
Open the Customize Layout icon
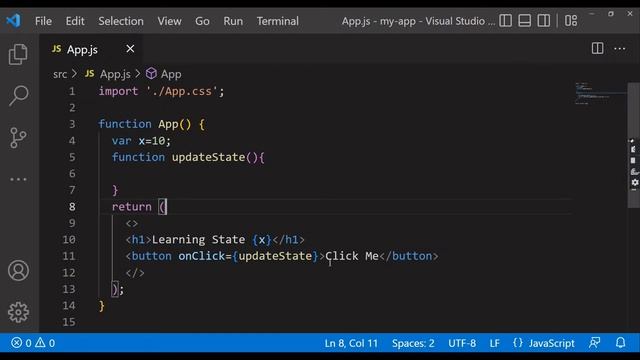[x=571, y=20]
